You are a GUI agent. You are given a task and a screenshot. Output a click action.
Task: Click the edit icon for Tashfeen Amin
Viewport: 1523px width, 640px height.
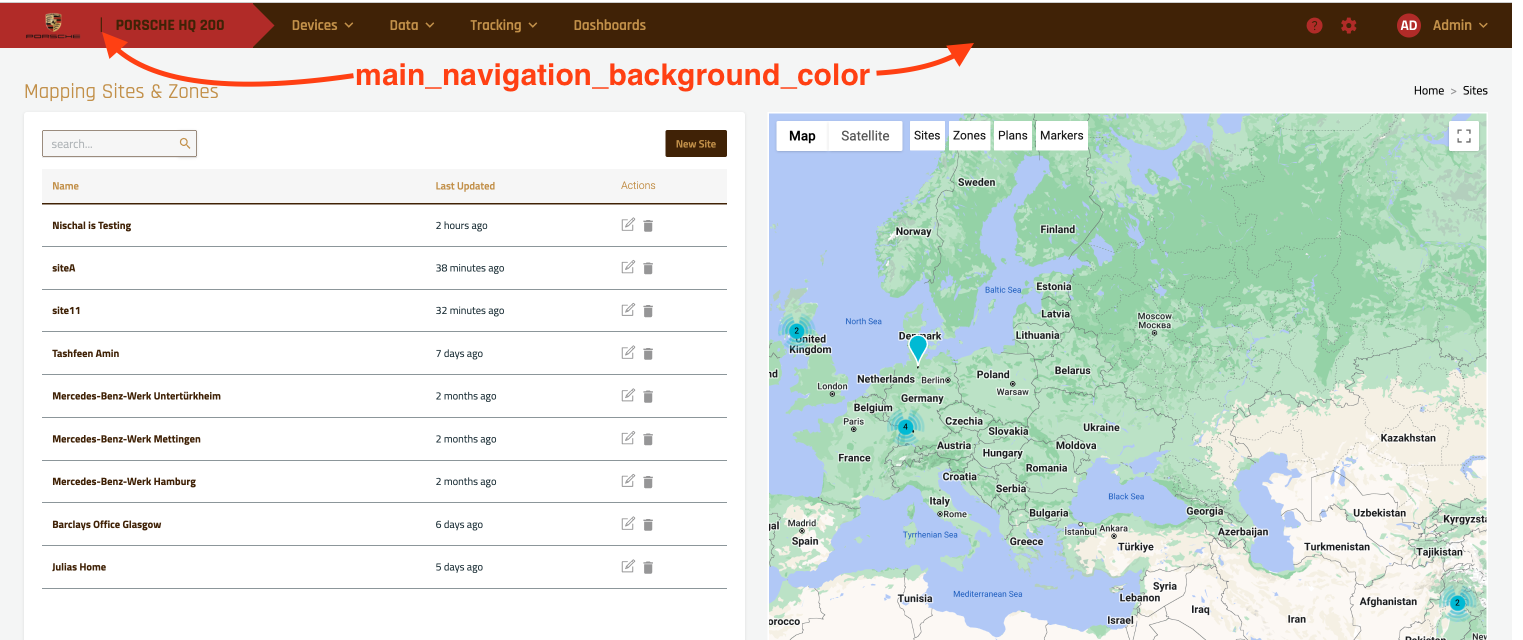point(628,353)
